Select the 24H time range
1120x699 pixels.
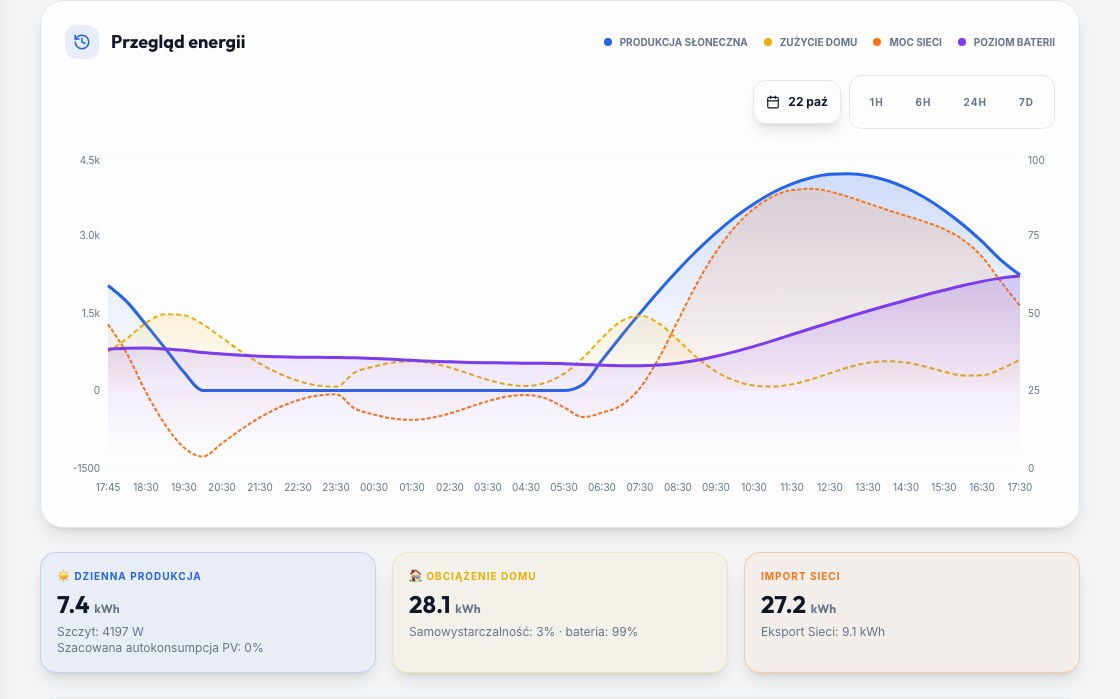point(974,102)
